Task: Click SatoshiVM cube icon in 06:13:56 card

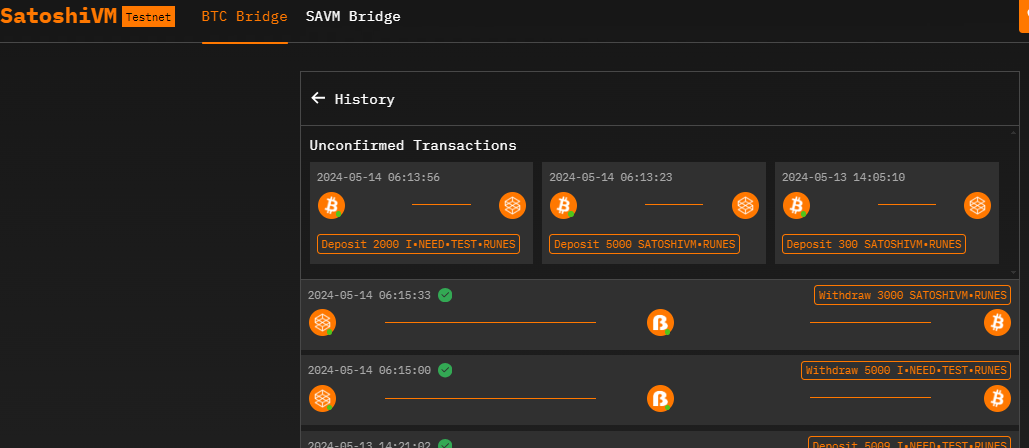Action: click(x=513, y=205)
